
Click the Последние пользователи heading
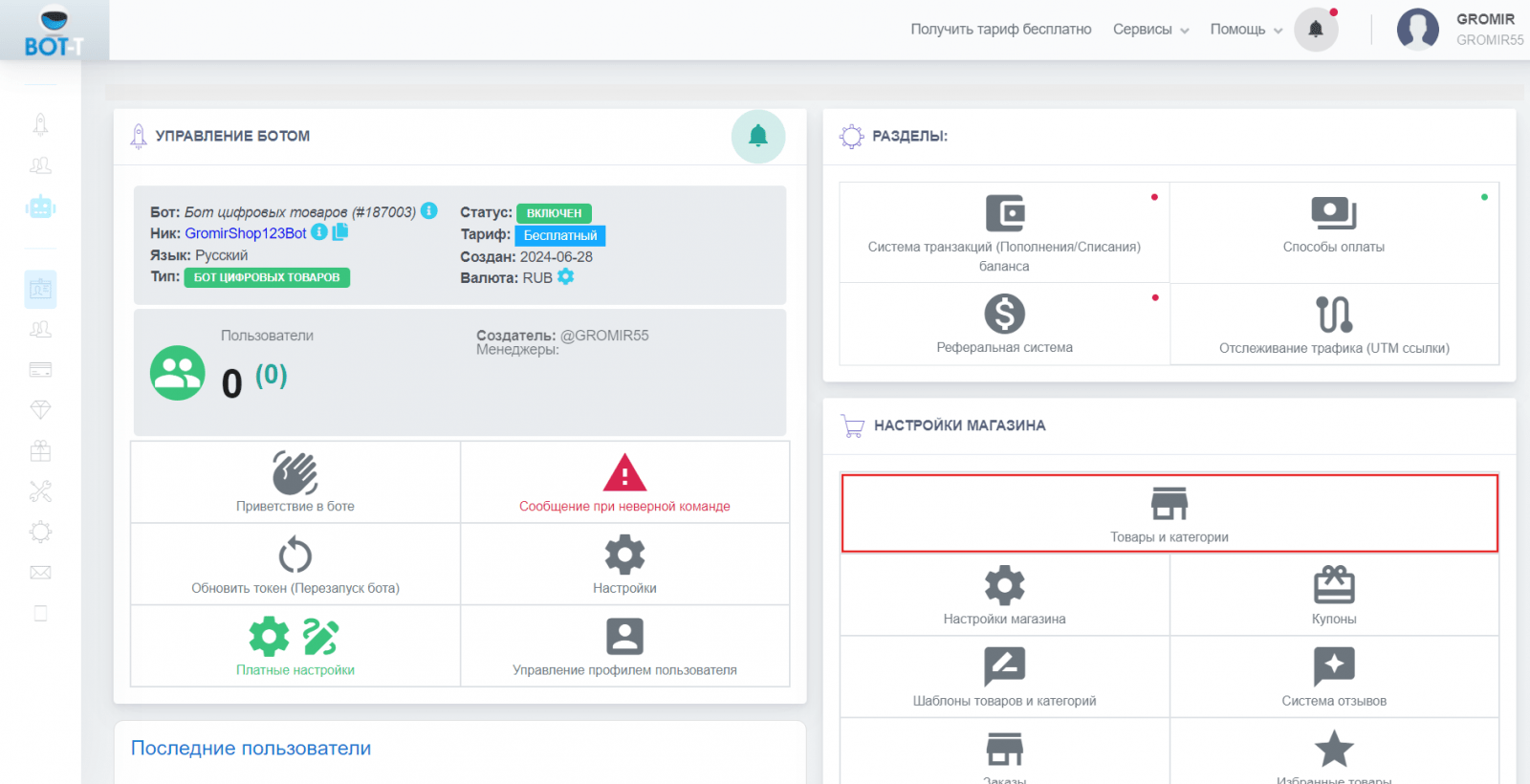click(251, 749)
